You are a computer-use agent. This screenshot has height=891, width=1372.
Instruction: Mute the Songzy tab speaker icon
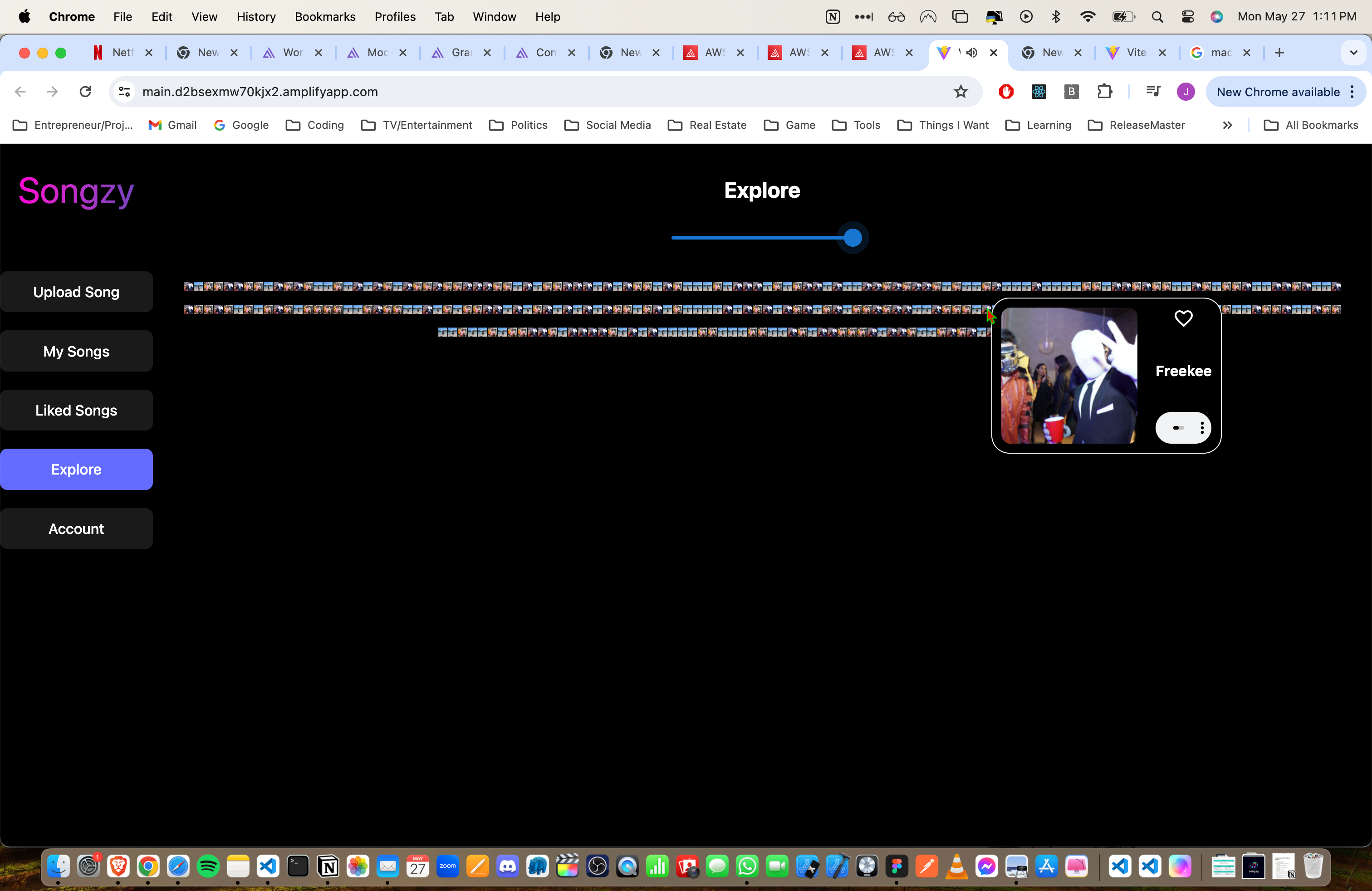coord(971,53)
